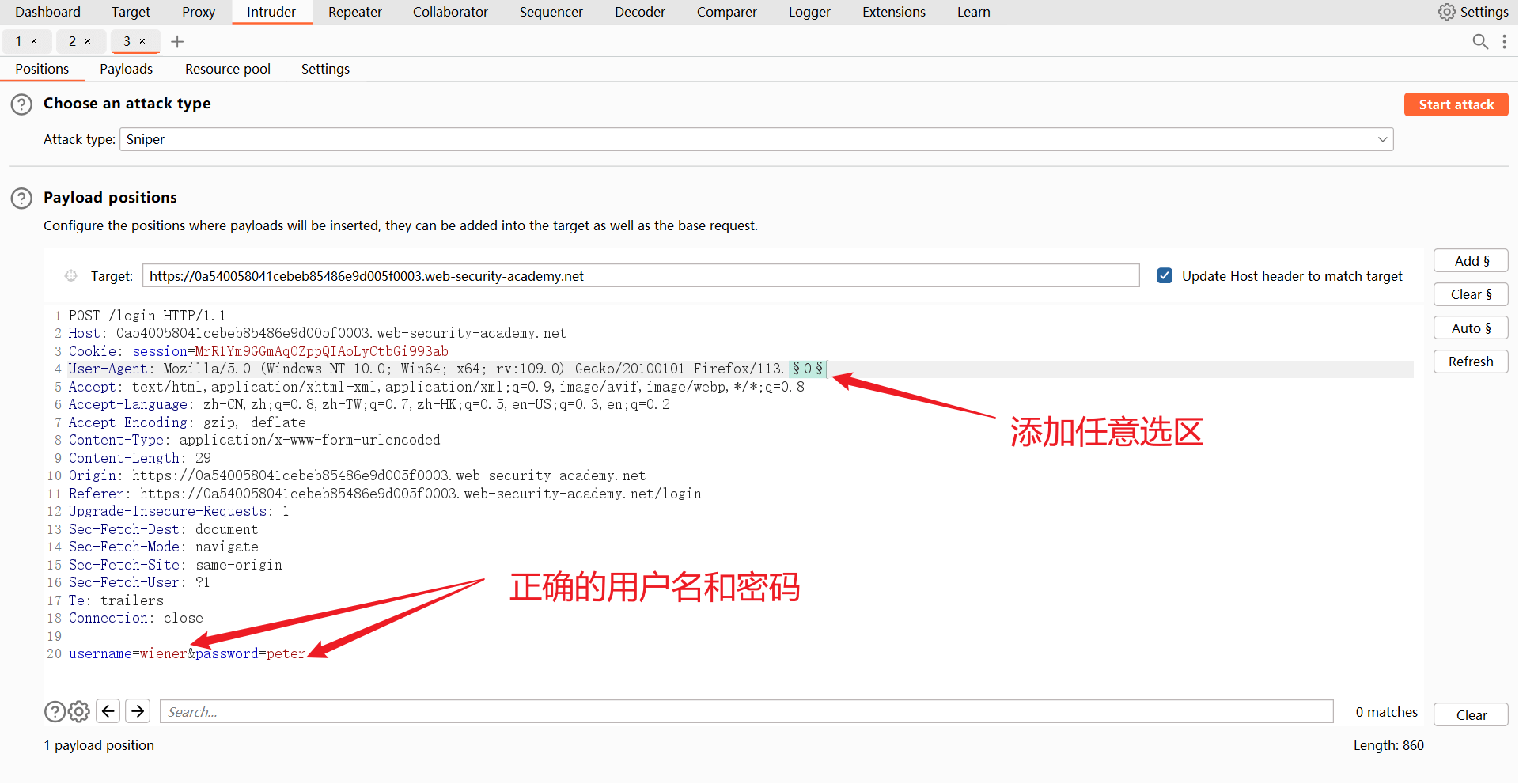Screen dimensions: 1519x784
Task: Click the help icon beside Choose an attack type
Action: [x=21, y=104]
